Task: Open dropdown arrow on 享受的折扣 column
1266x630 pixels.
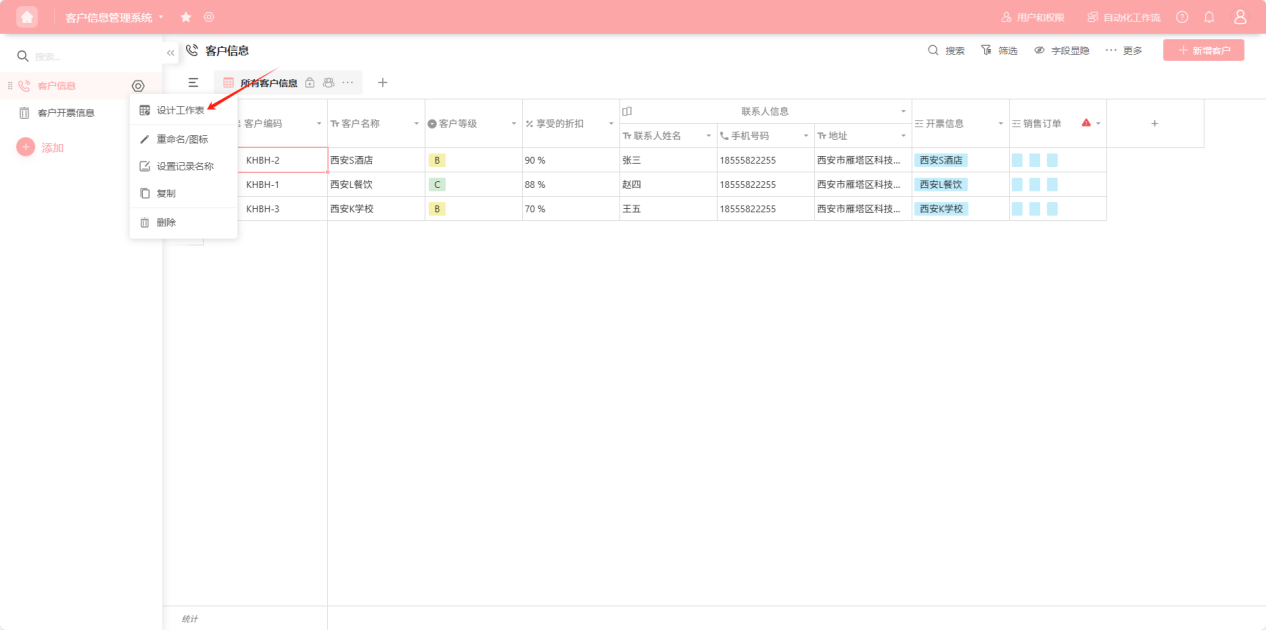Action: (x=611, y=124)
